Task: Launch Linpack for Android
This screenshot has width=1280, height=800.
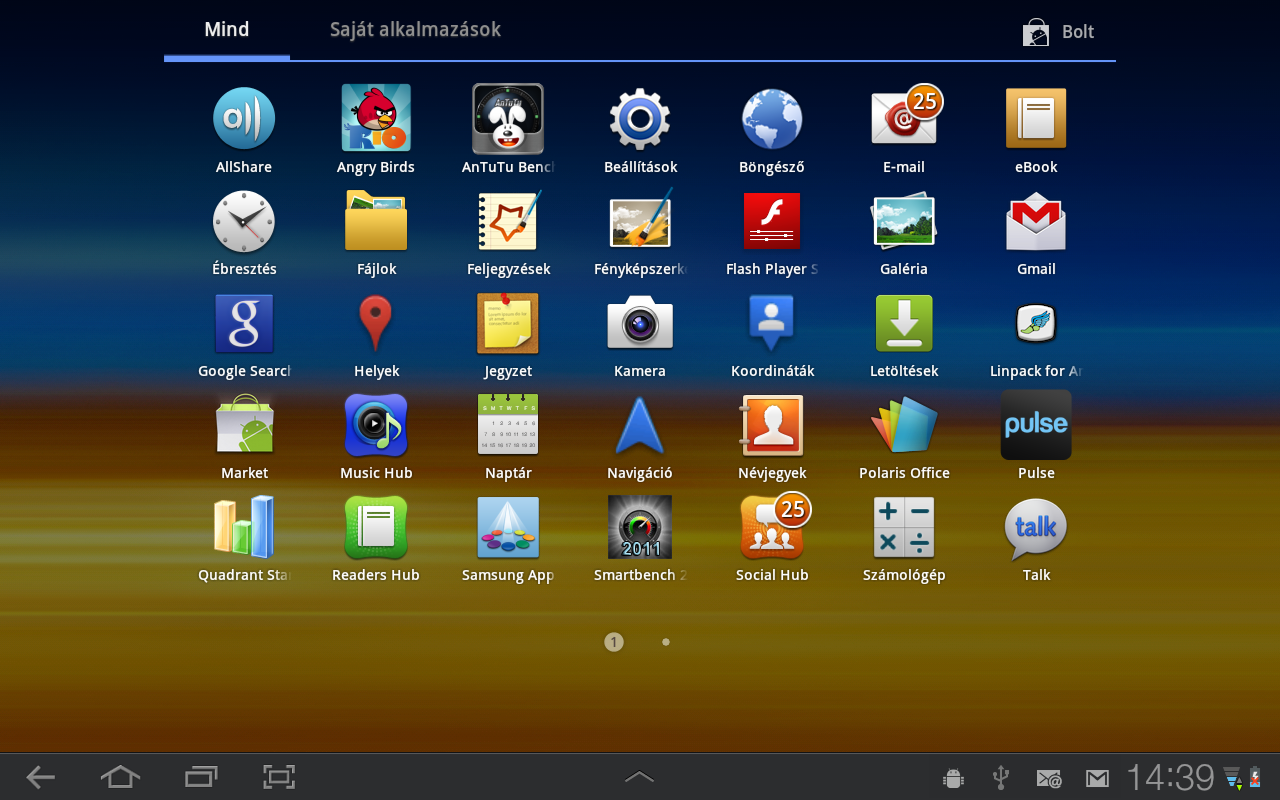Action: coord(1036,323)
